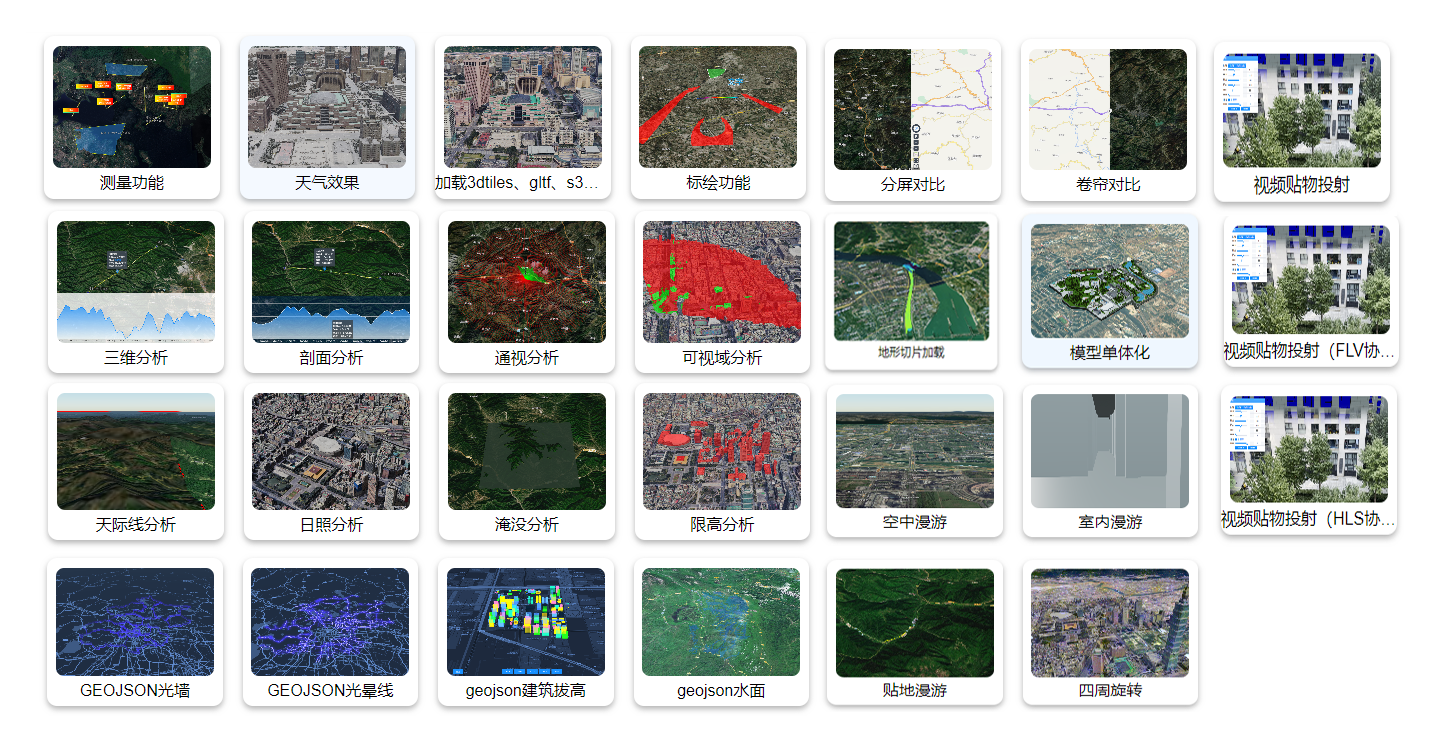Open the 视频贴物投射（FLV协议） example
Image resolution: width=1448 pixels, height=752 pixels.
click(x=1310, y=280)
